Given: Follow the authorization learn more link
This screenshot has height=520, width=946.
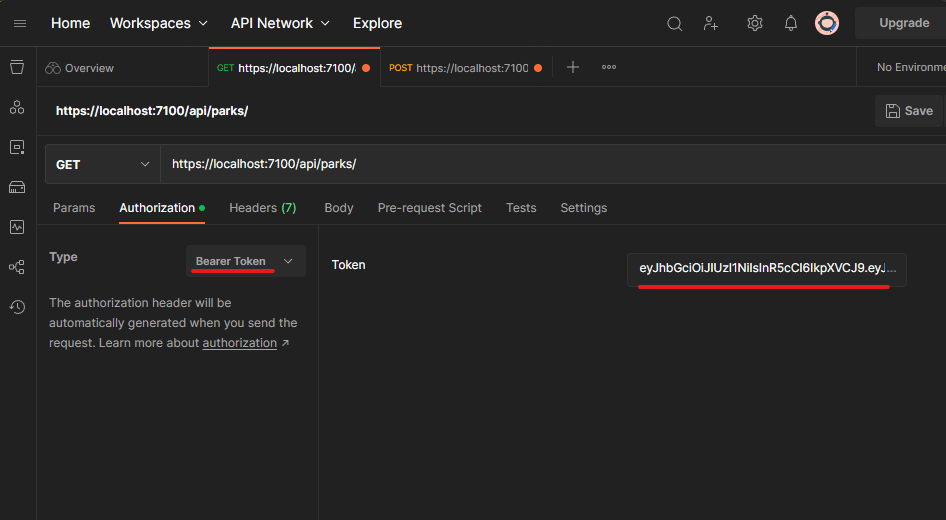Looking at the screenshot, I should pyautogui.click(x=240, y=343).
